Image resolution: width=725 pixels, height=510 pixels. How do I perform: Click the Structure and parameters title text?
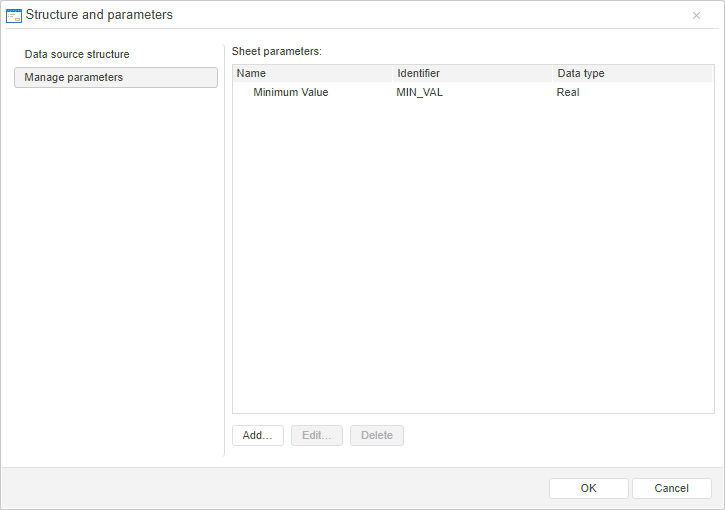(99, 15)
